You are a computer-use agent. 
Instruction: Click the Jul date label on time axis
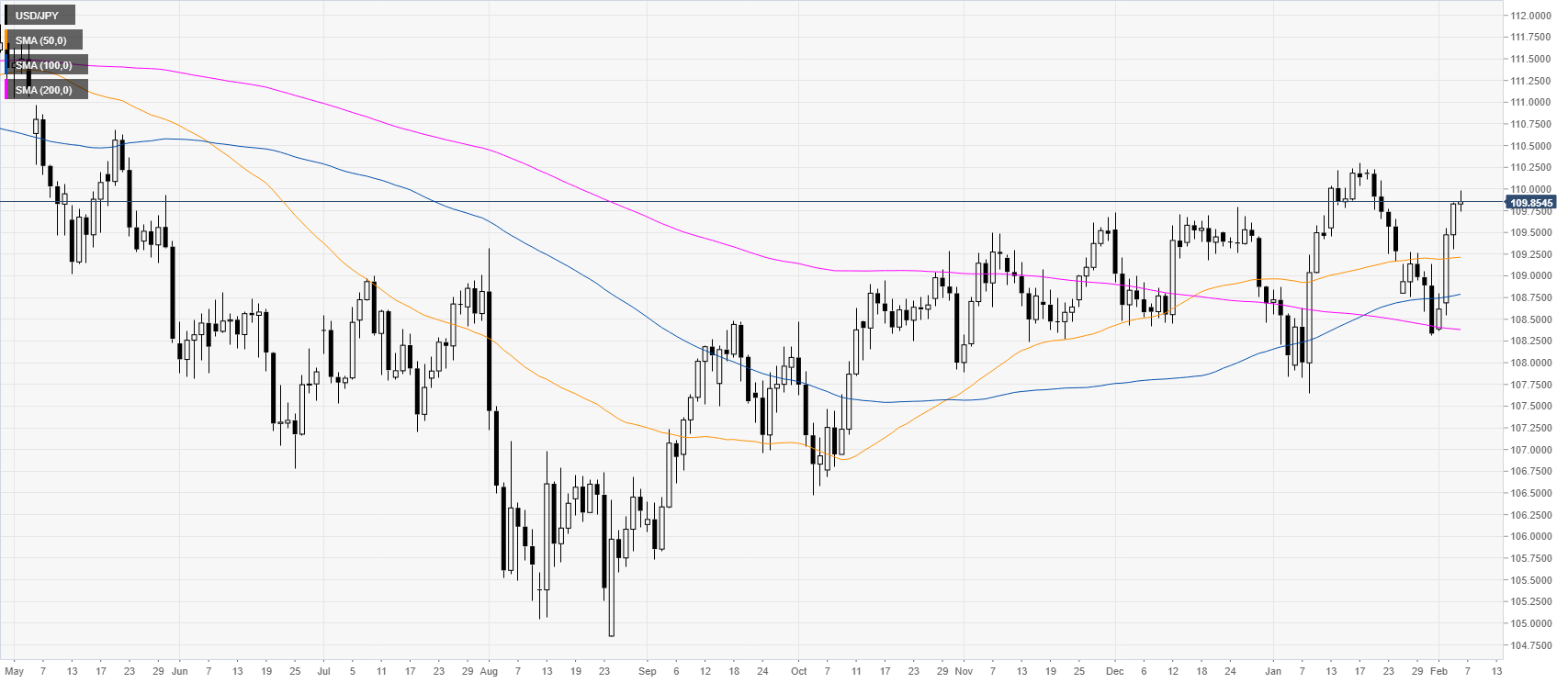click(323, 671)
